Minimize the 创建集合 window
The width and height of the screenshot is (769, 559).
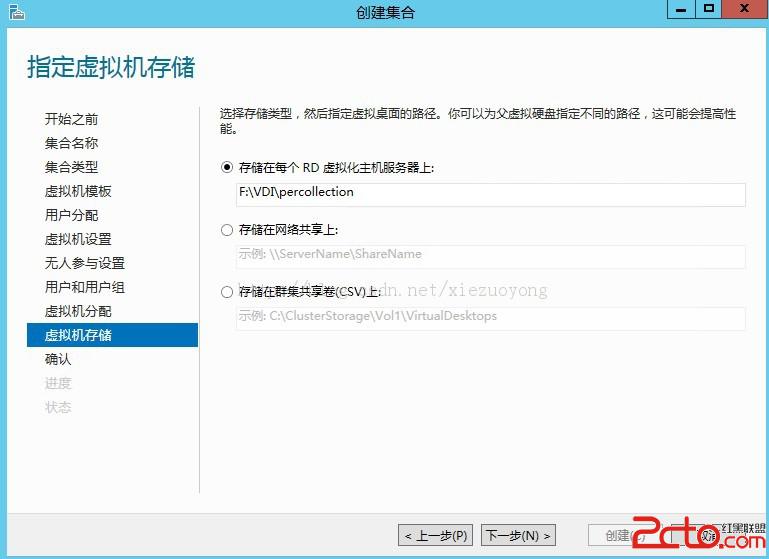click(681, 9)
